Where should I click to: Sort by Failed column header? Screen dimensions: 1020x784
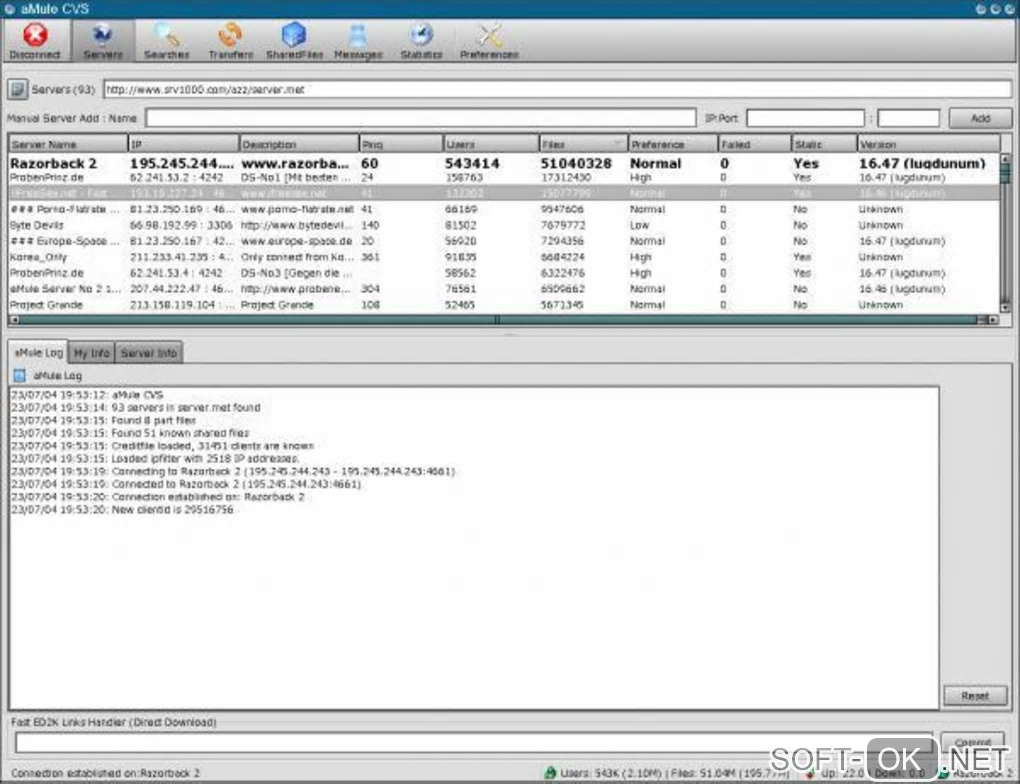[x=755, y=144]
